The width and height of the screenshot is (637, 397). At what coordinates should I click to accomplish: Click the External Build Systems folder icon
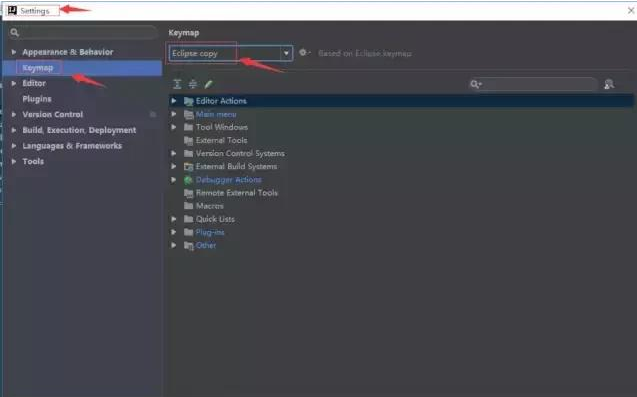(x=188, y=167)
